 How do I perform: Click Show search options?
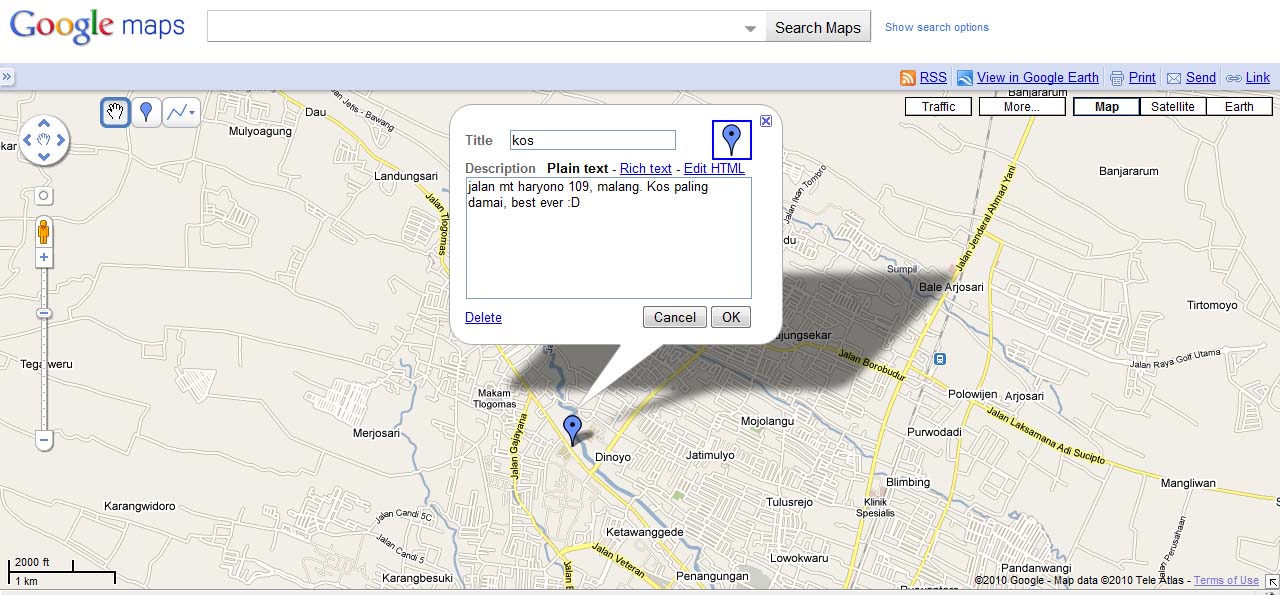pyautogui.click(x=937, y=27)
